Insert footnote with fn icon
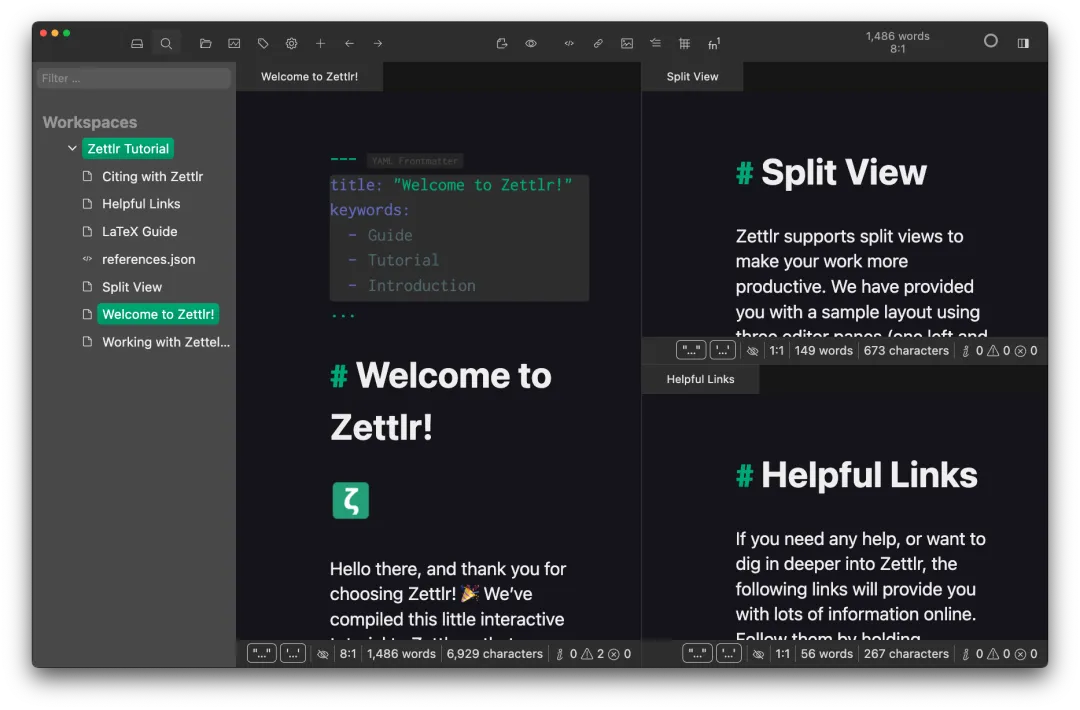Screen dimensions: 1080x710 click(714, 43)
